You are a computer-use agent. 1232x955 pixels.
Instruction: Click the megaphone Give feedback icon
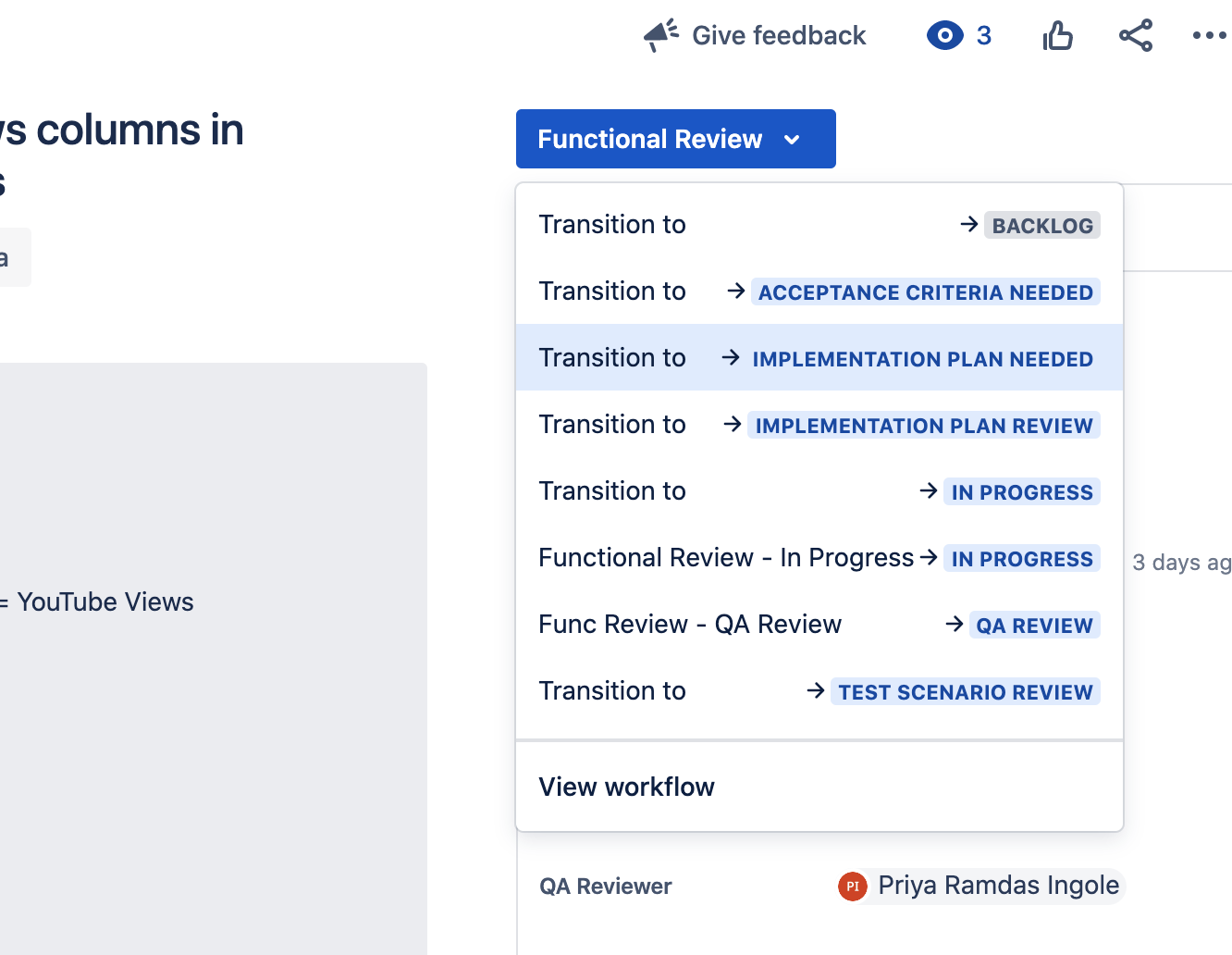pyautogui.click(x=661, y=35)
